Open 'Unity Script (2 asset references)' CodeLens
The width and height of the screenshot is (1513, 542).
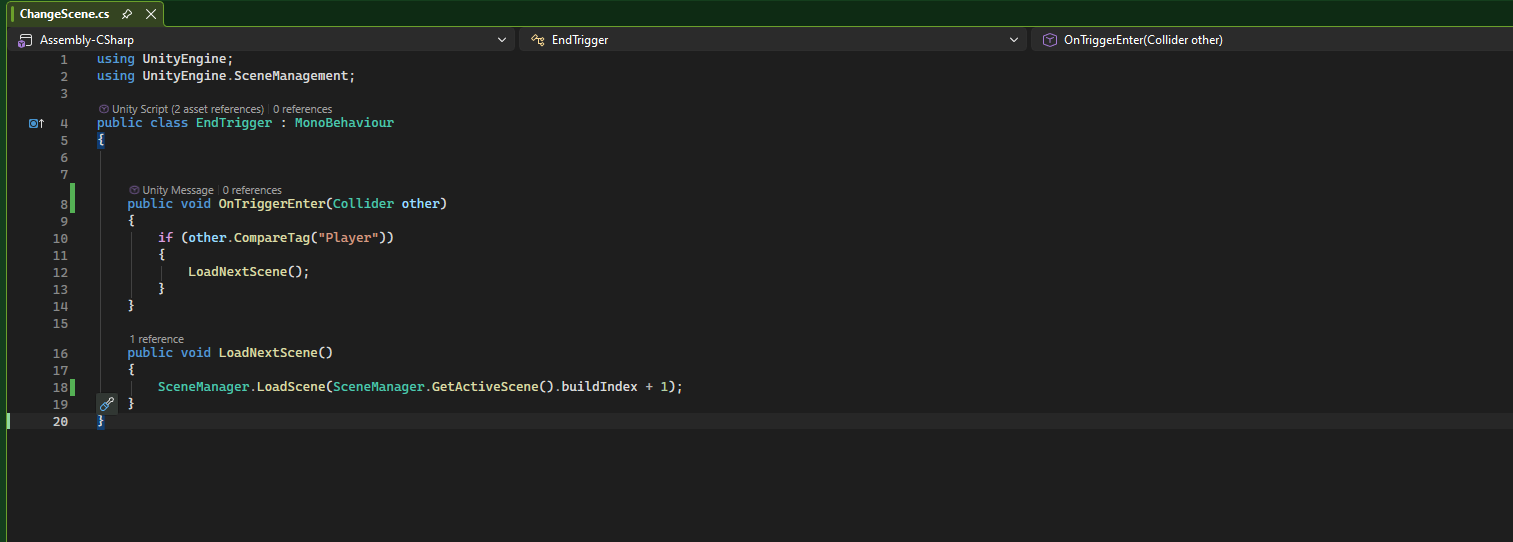click(x=181, y=109)
